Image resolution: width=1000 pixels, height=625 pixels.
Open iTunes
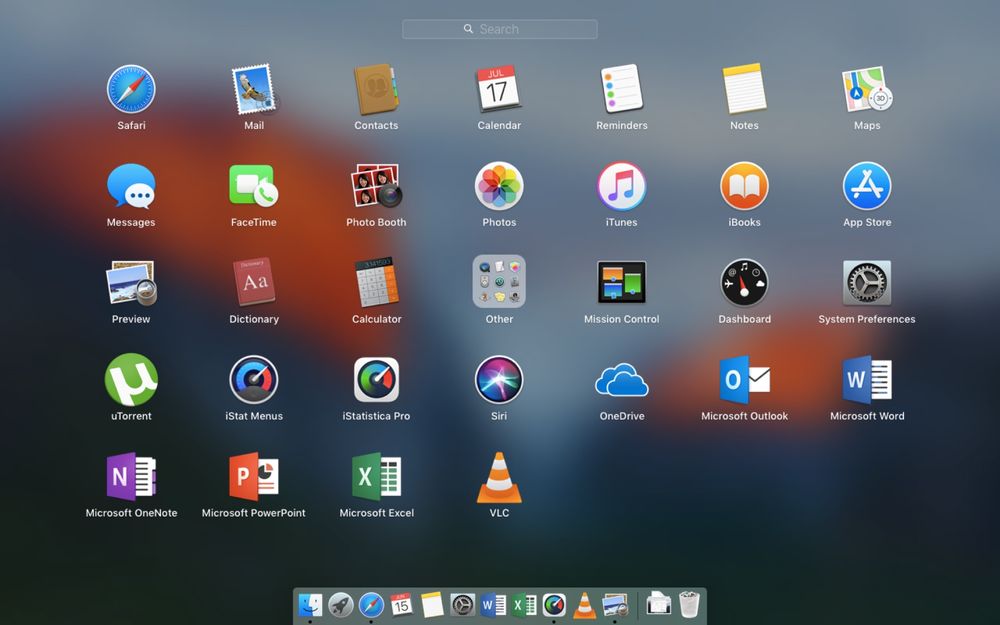pyautogui.click(x=622, y=186)
